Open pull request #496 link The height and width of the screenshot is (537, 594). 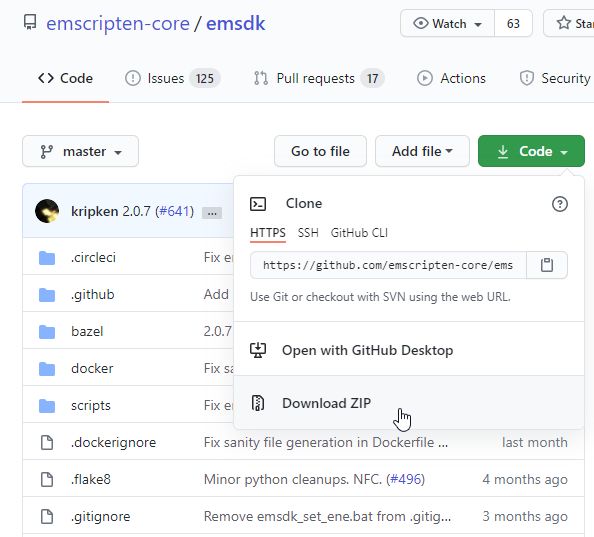[x=405, y=479]
